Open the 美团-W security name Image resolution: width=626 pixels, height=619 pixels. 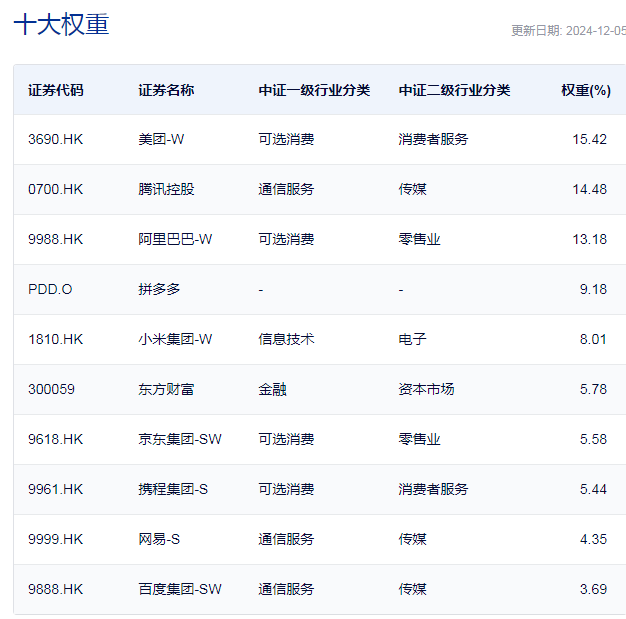pos(161,139)
